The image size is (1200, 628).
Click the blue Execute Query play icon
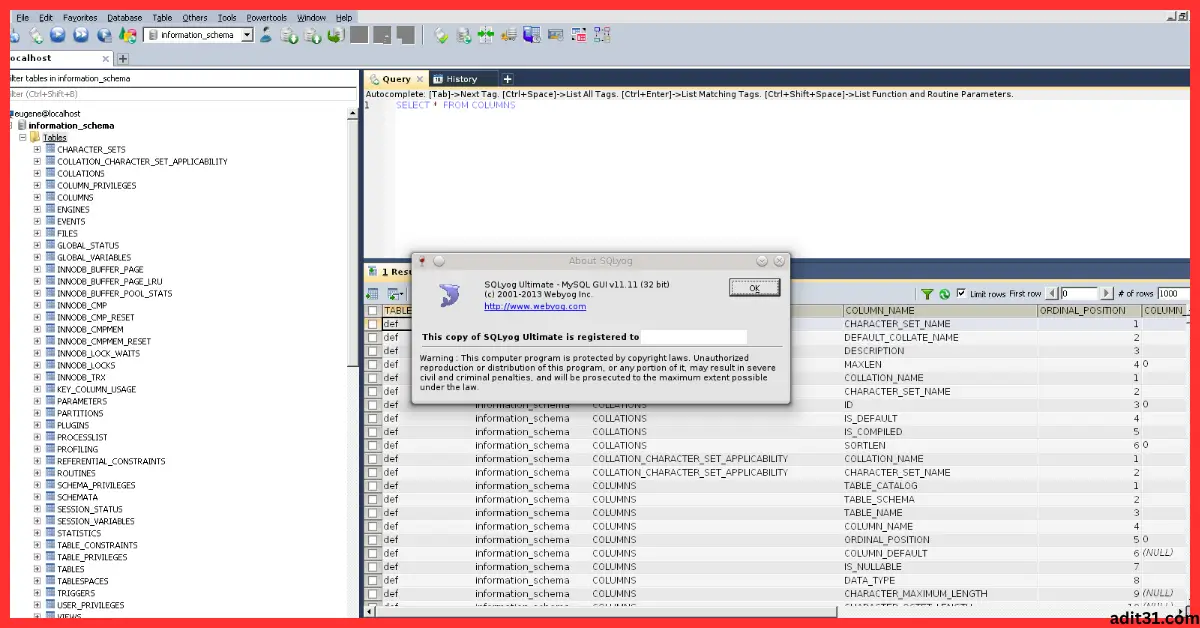(x=57, y=35)
